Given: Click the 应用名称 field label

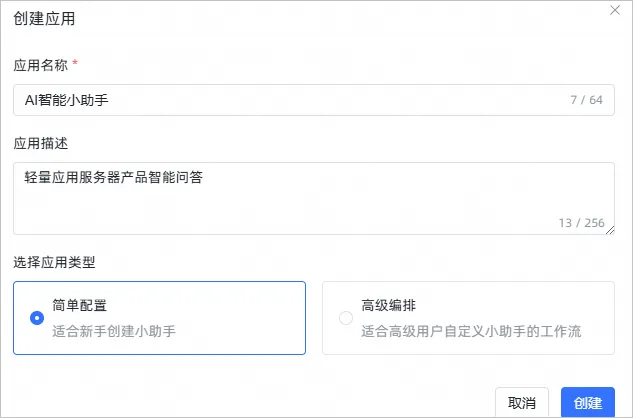Looking at the screenshot, I should (39, 65).
